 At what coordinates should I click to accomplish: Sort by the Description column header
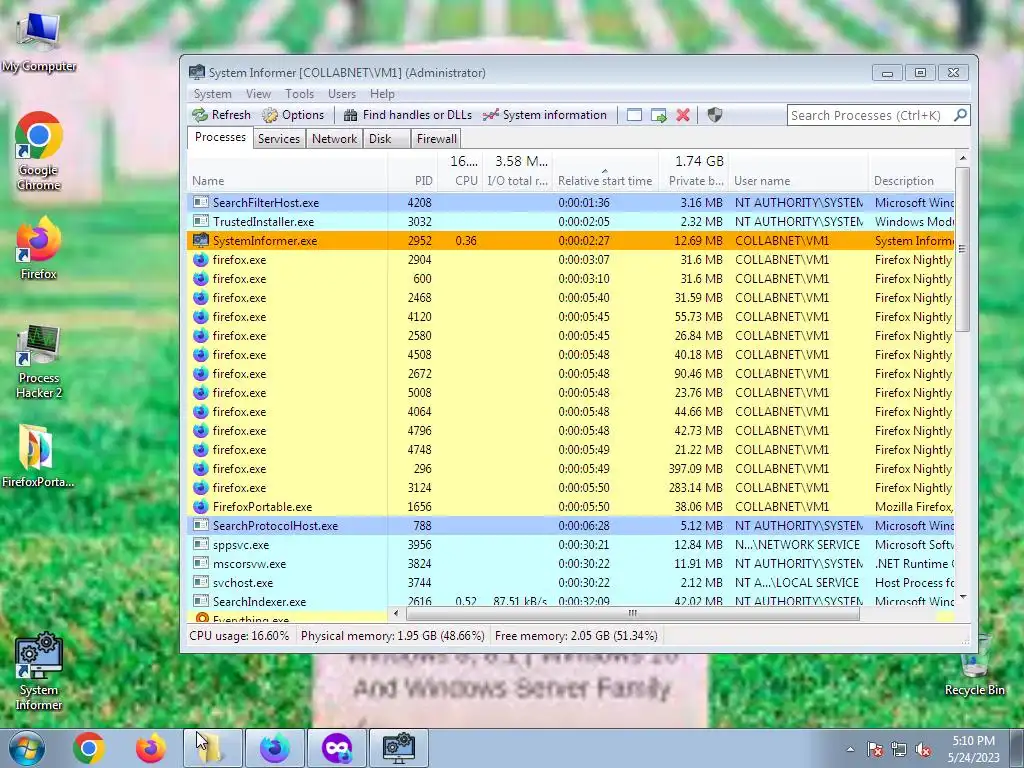pos(912,181)
